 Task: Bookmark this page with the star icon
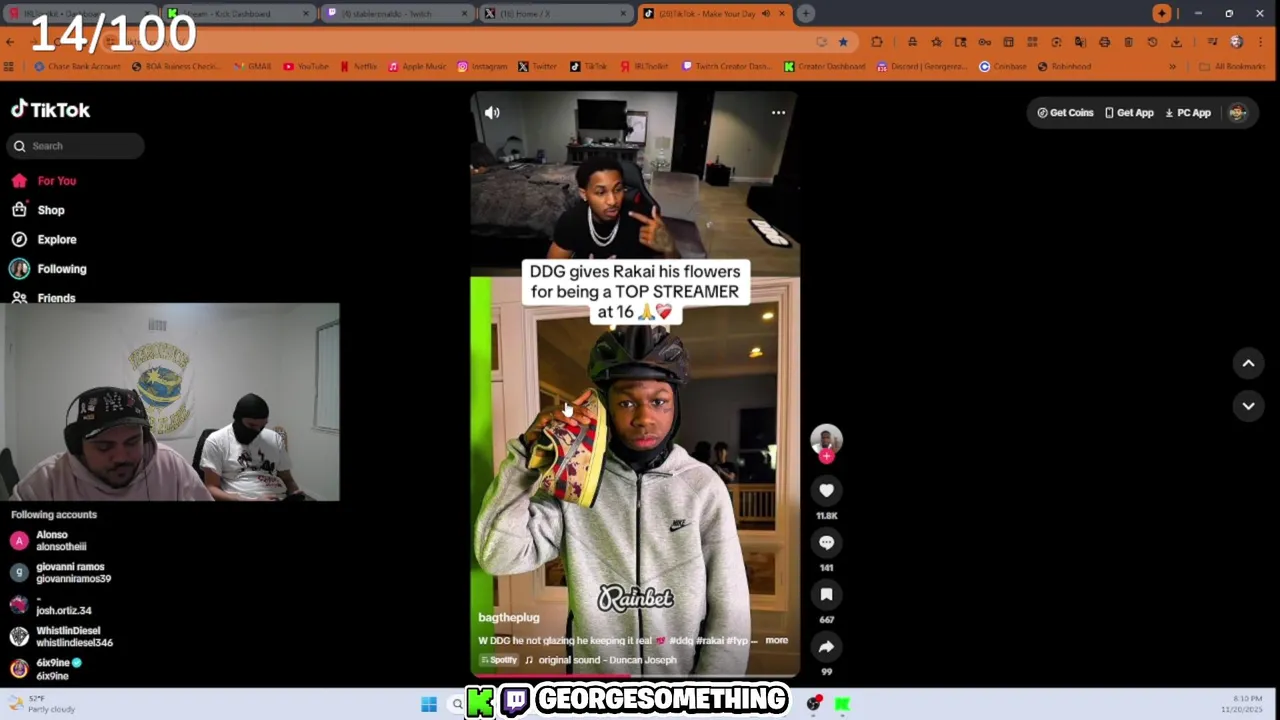coord(843,42)
